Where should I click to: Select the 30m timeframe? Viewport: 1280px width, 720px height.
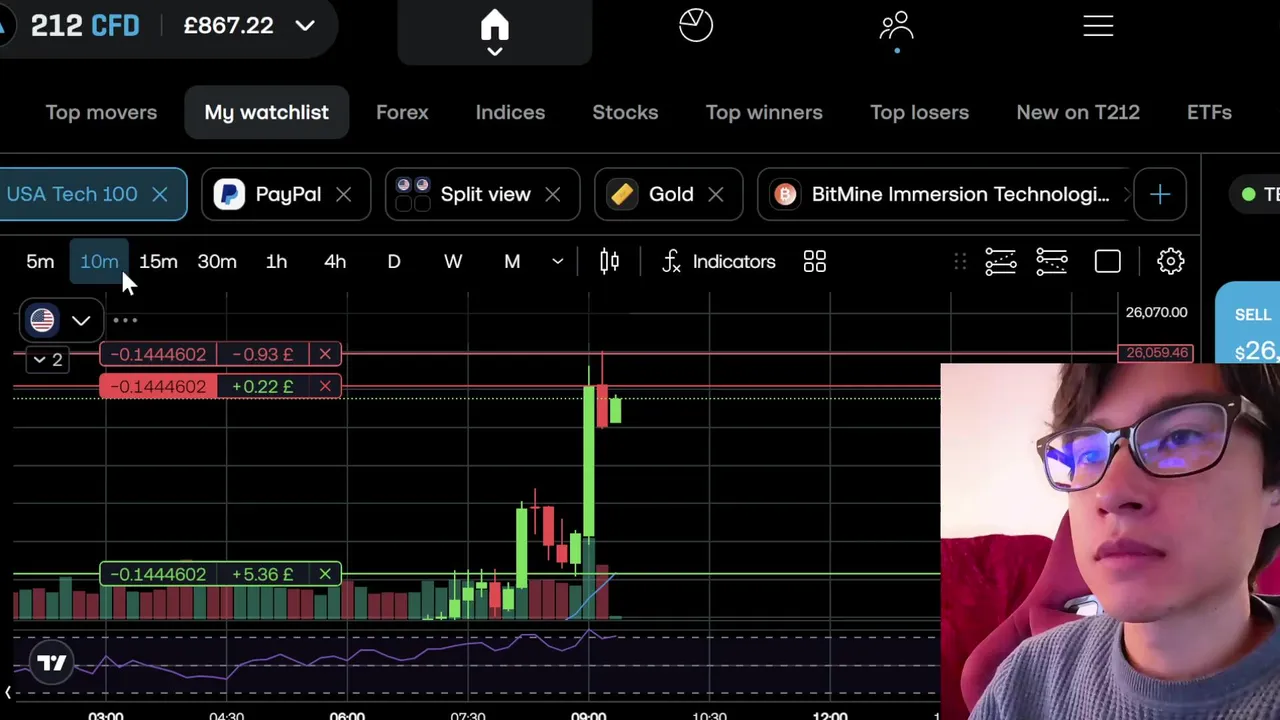pyautogui.click(x=217, y=262)
